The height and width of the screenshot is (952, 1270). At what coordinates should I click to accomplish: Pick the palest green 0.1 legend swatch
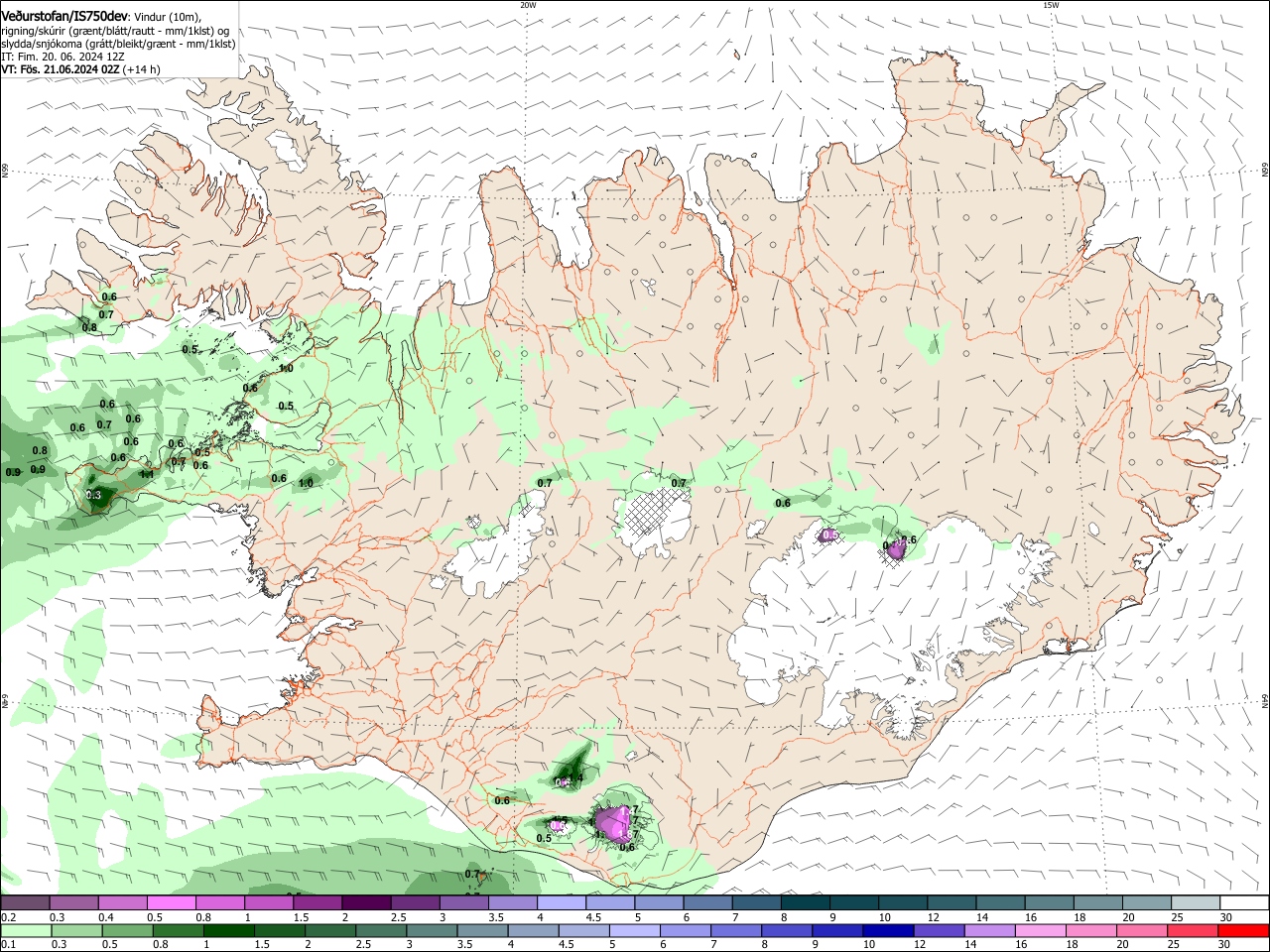pos(25,930)
